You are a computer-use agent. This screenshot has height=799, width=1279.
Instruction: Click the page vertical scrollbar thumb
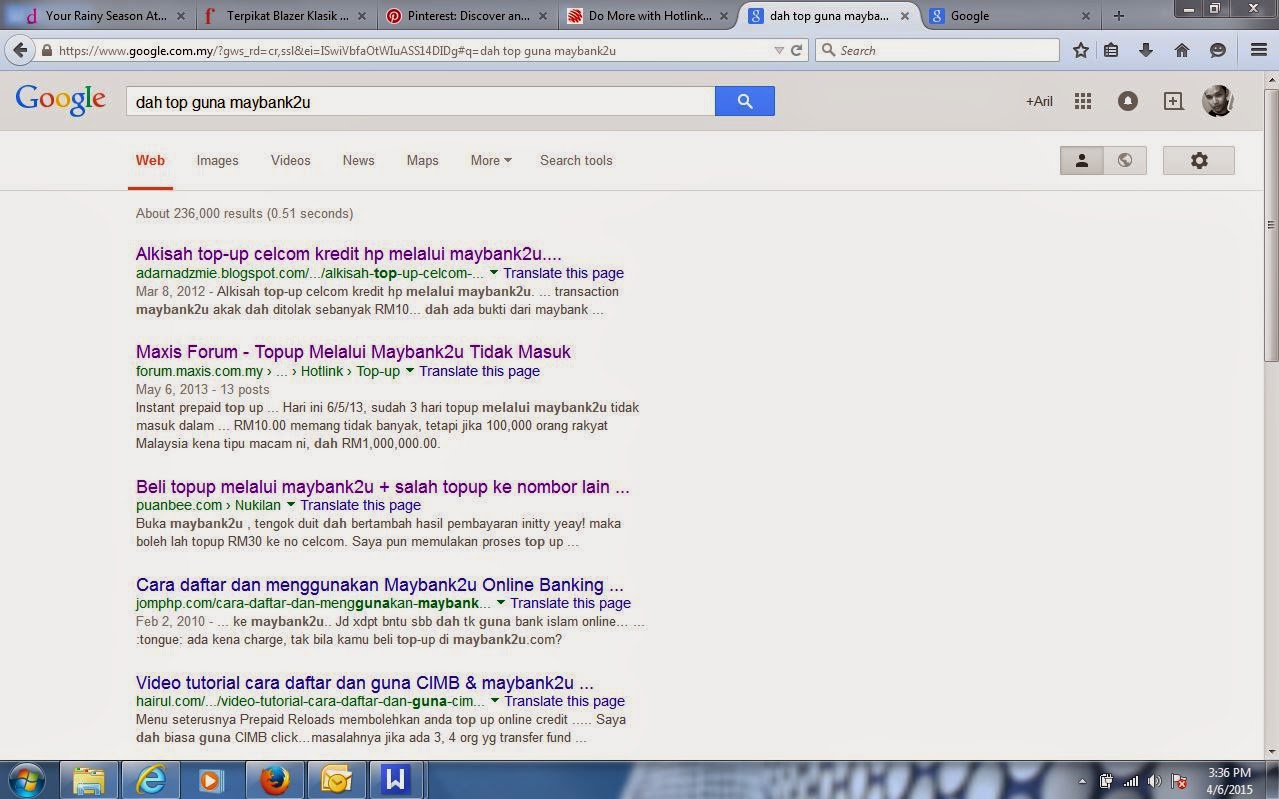(1271, 223)
